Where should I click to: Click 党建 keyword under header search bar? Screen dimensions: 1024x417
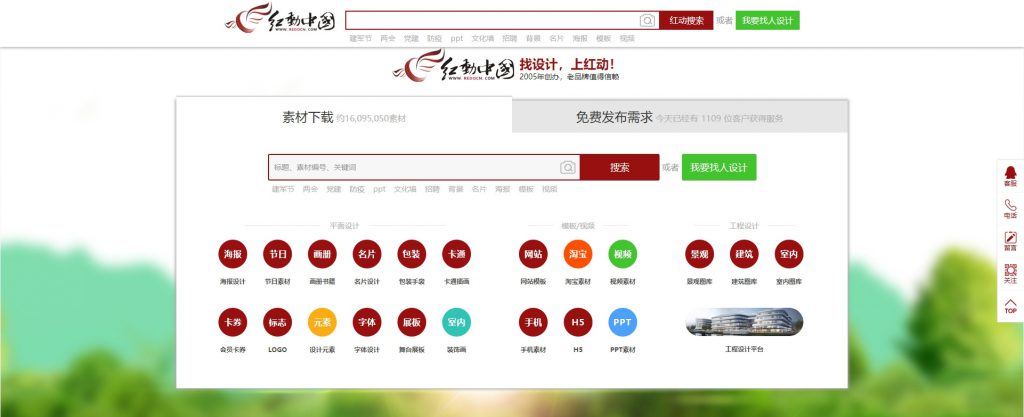coord(411,39)
